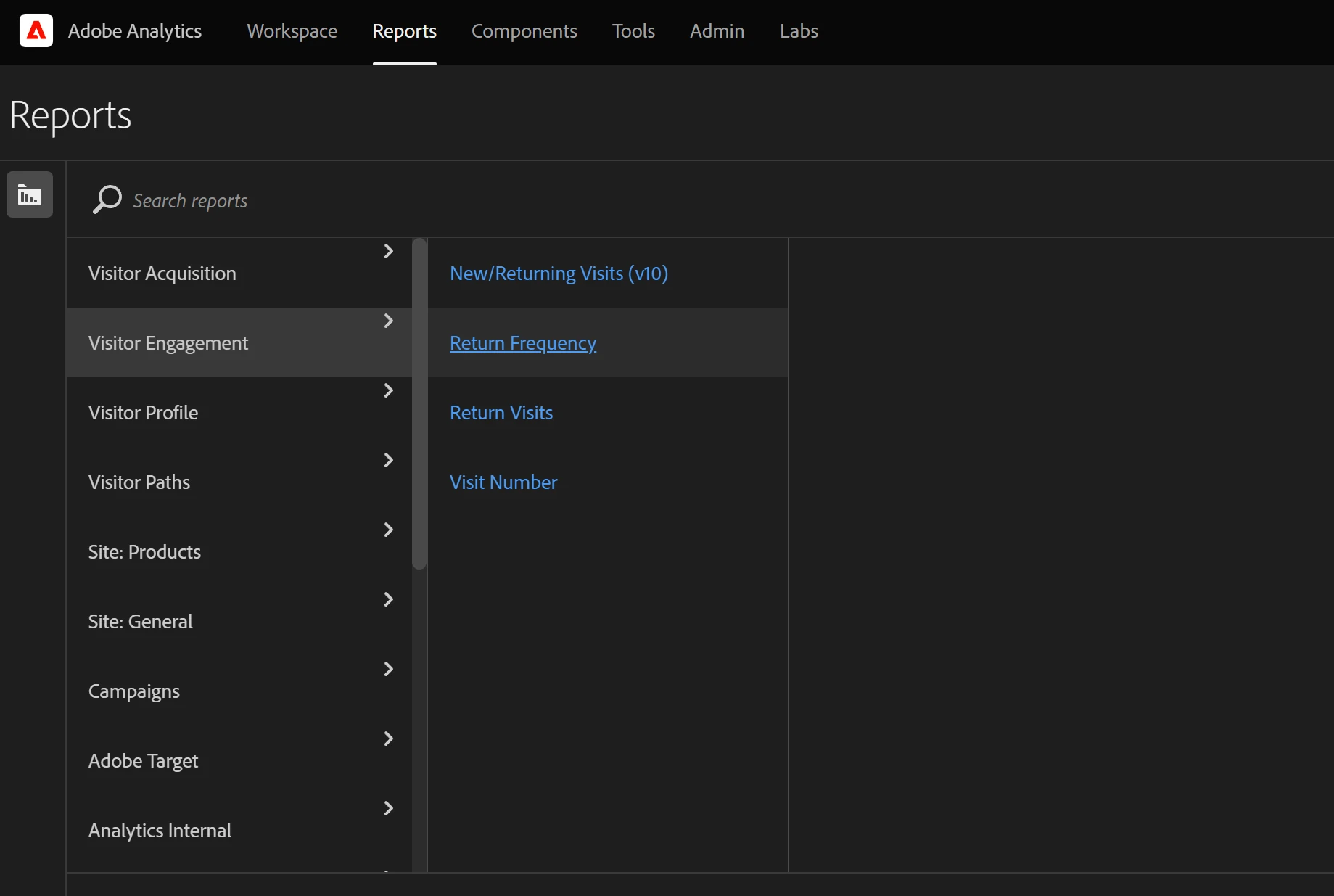Viewport: 1334px width, 896px height.
Task: Open the Components menu
Action: point(524,31)
